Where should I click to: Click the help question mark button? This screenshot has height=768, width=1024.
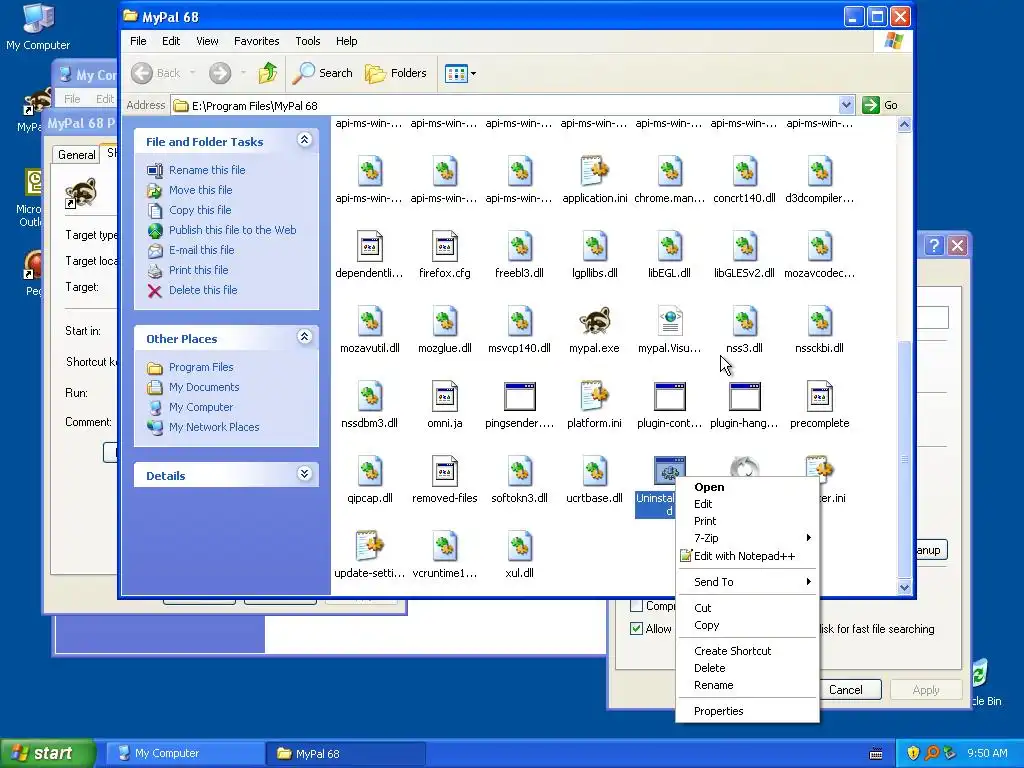tap(935, 246)
